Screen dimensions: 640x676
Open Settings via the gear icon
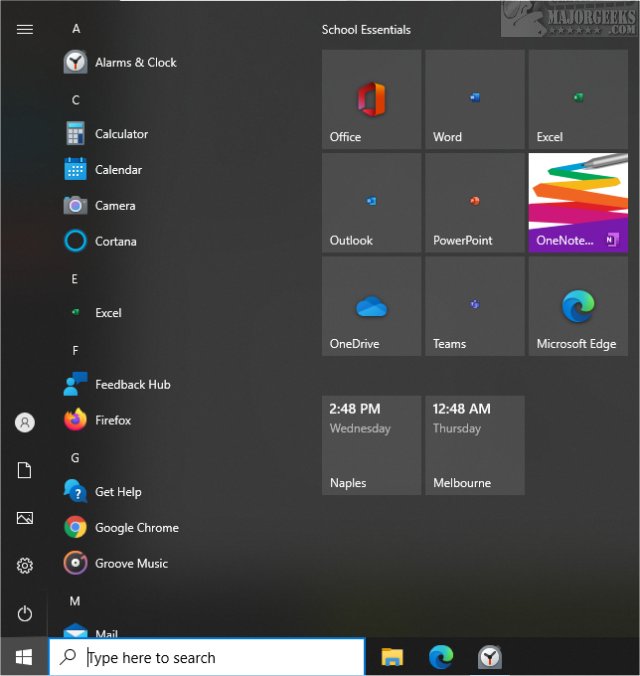(x=25, y=566)
